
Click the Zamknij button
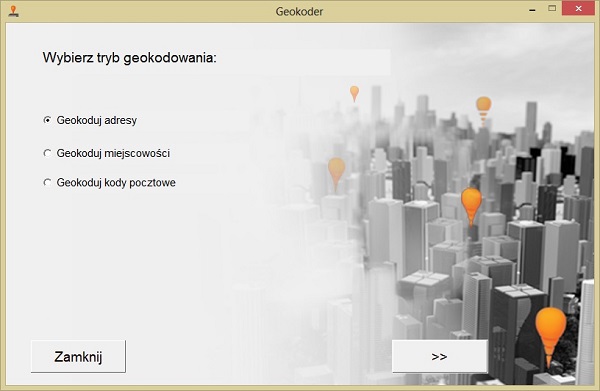click(78, 357)
